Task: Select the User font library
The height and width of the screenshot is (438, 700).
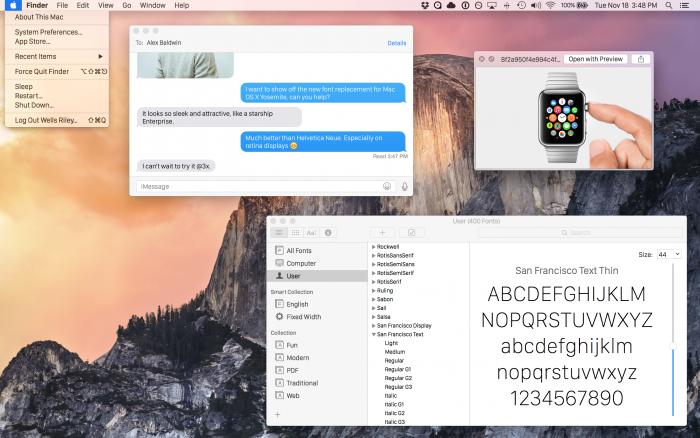Action: [x=317, y=276]
